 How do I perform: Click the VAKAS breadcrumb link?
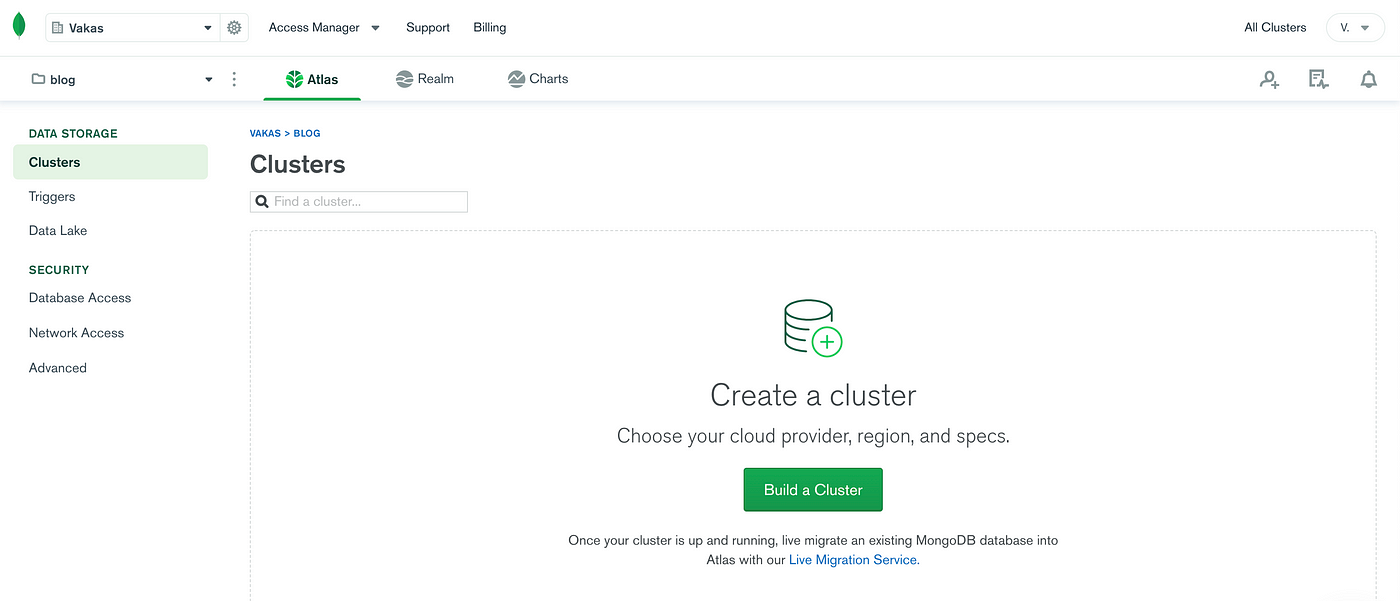click(265, 133)
